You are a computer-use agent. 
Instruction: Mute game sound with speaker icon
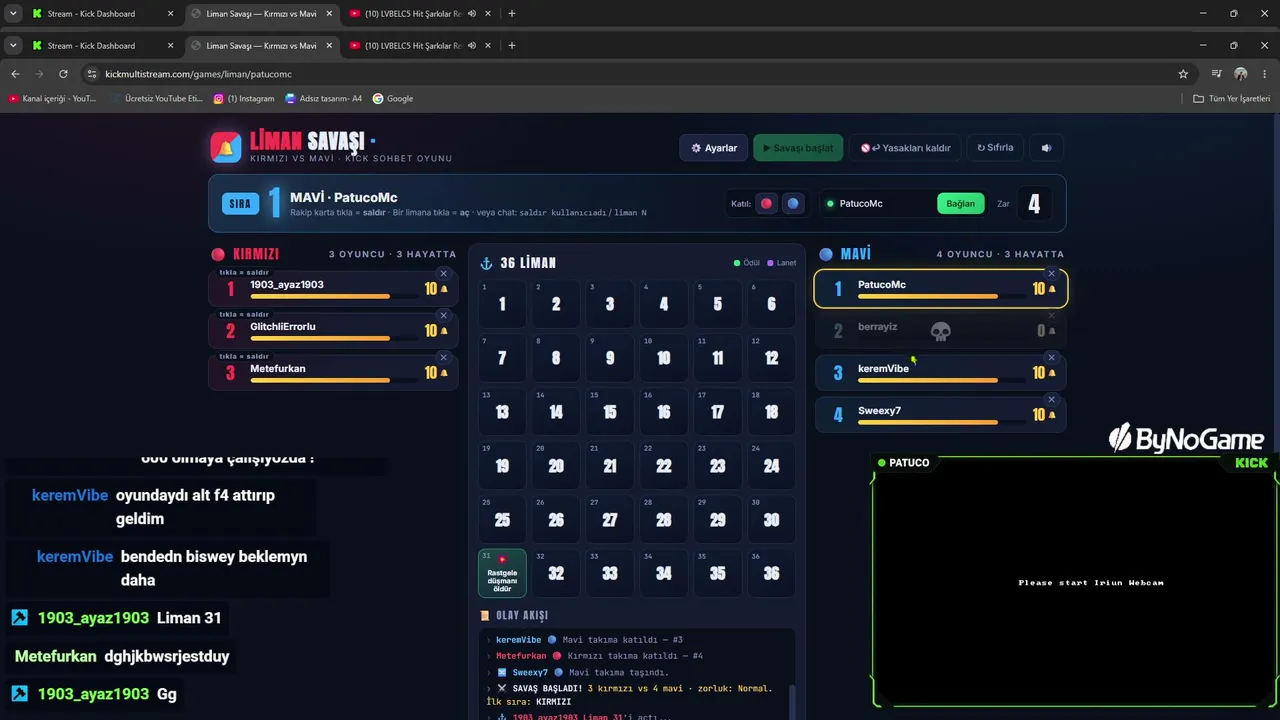[x=1046, y=148]
